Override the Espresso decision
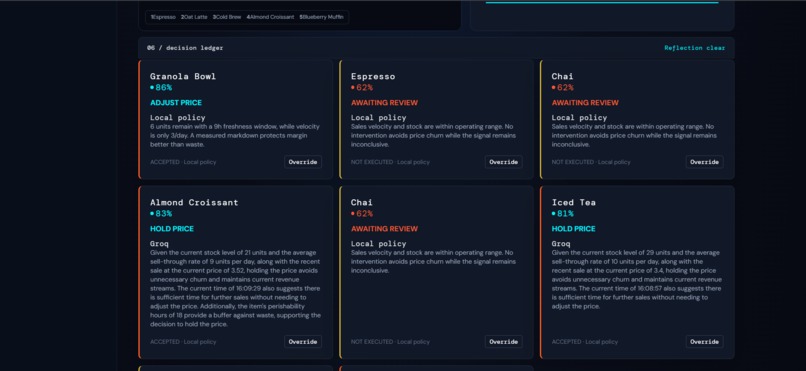Viewport: 806px width, 371px height. pos(503,162)
